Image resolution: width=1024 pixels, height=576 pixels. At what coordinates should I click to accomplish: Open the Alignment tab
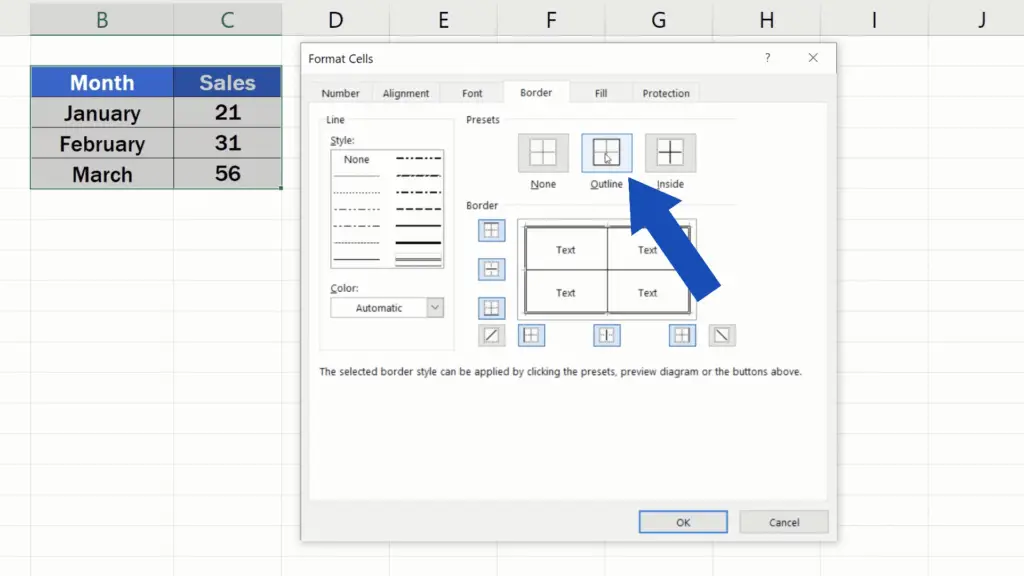coord(406,93)
